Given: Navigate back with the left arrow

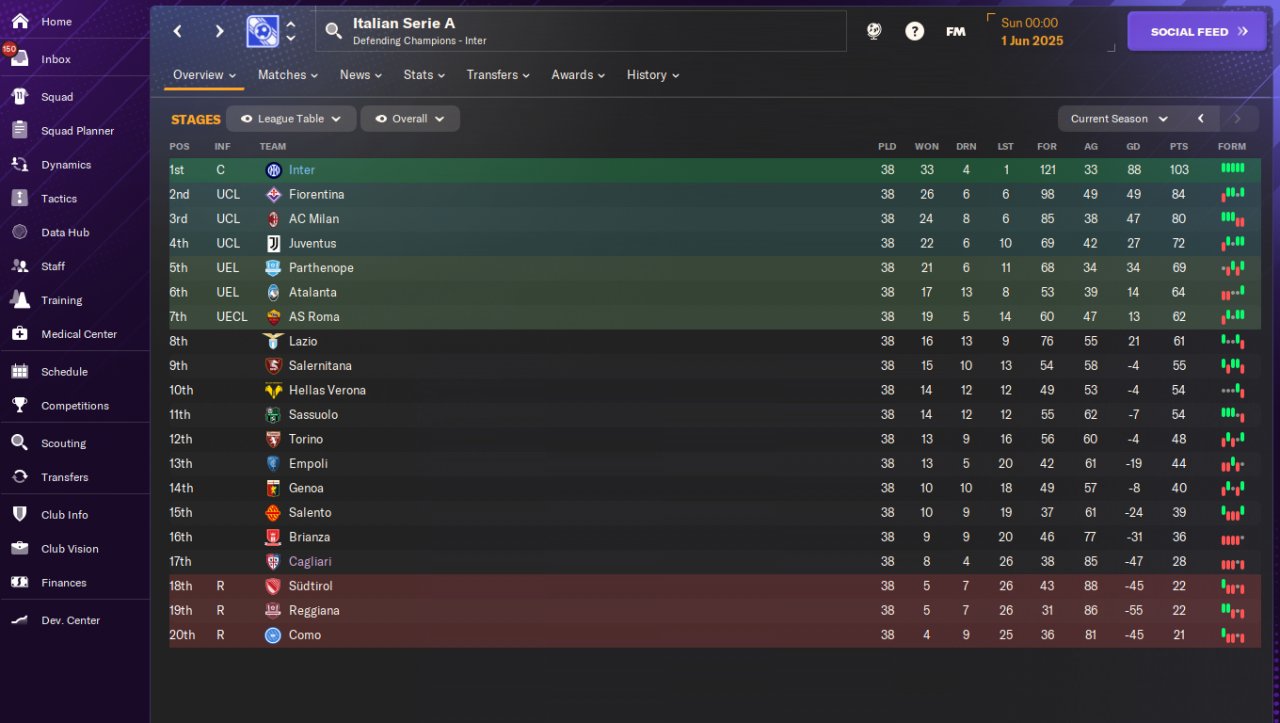Looking at the screenshot, I should coord(178,31).
